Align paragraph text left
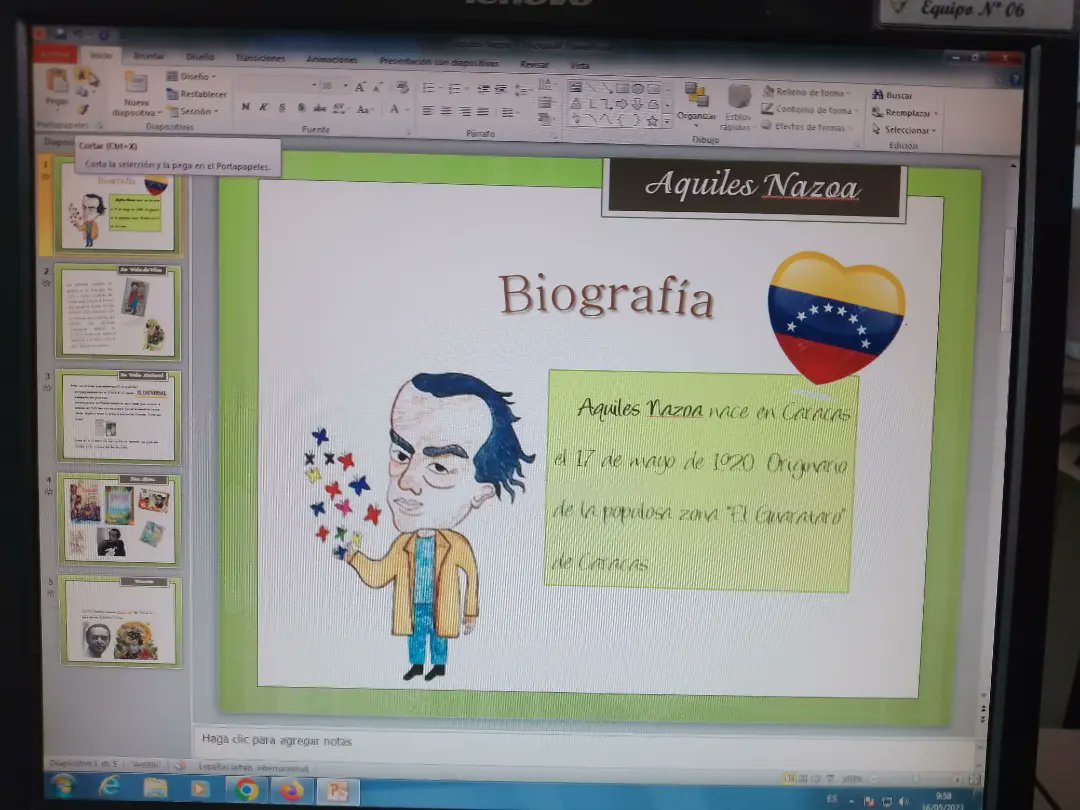The image size is (1080, 810). [x=428, y=111]
